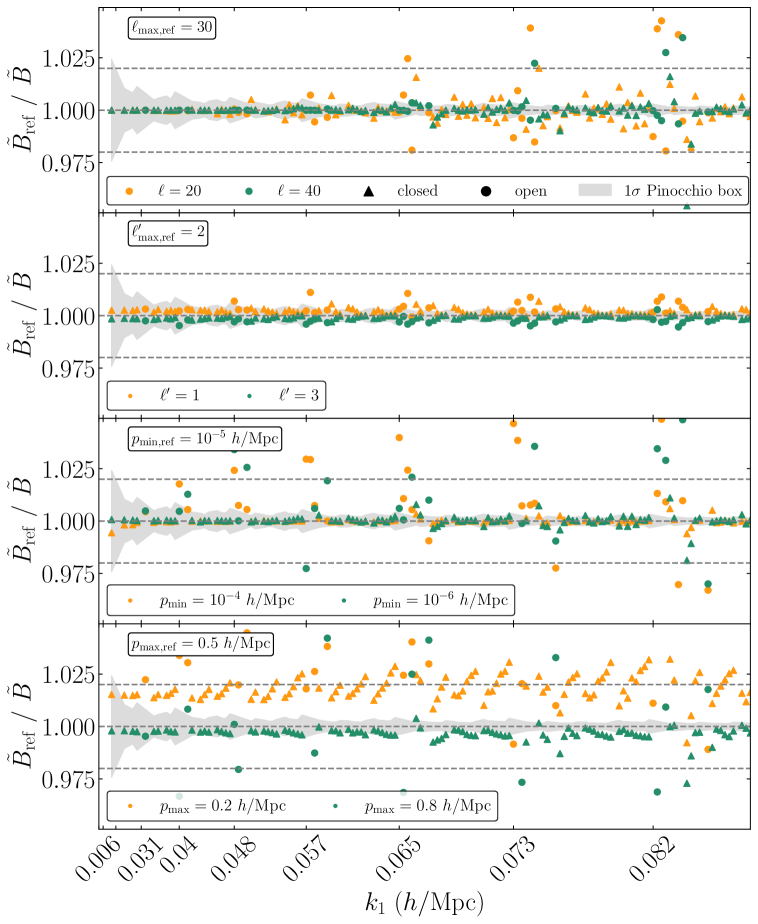Click the 'ℓ = 20' legend text
Screen dimensions: 758x924
180,191
